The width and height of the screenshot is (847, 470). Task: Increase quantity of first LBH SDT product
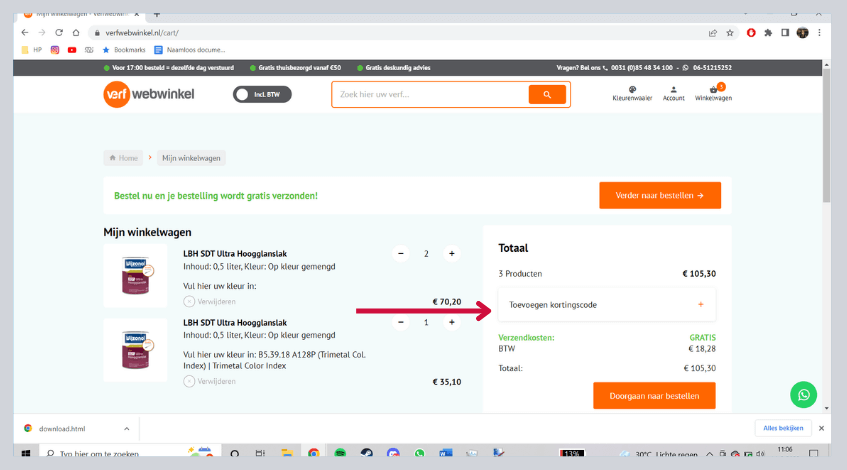[452, 253]
